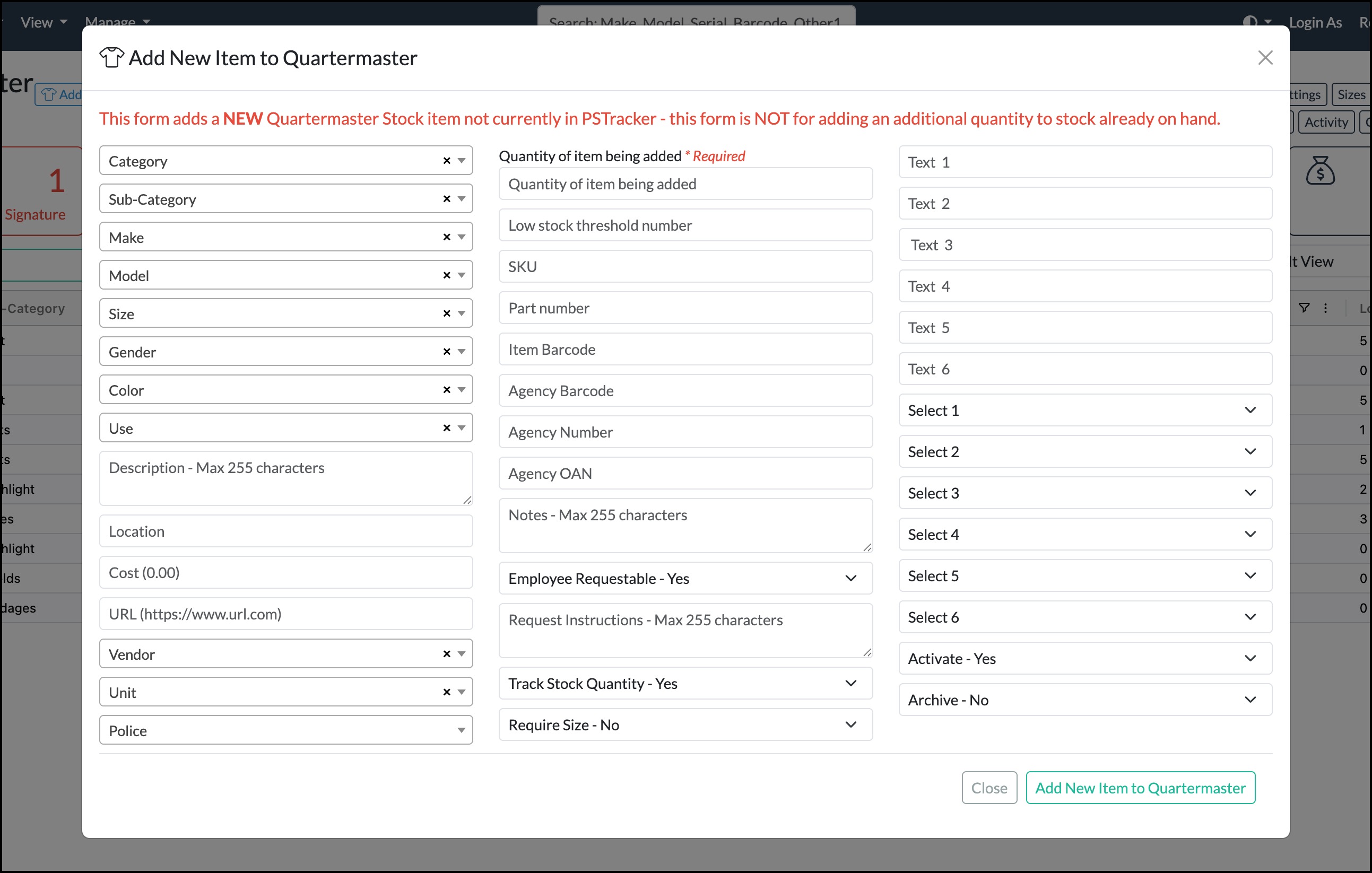
Task: Click the Description text area
Action: pyautogui.click(x=286, y=478)
